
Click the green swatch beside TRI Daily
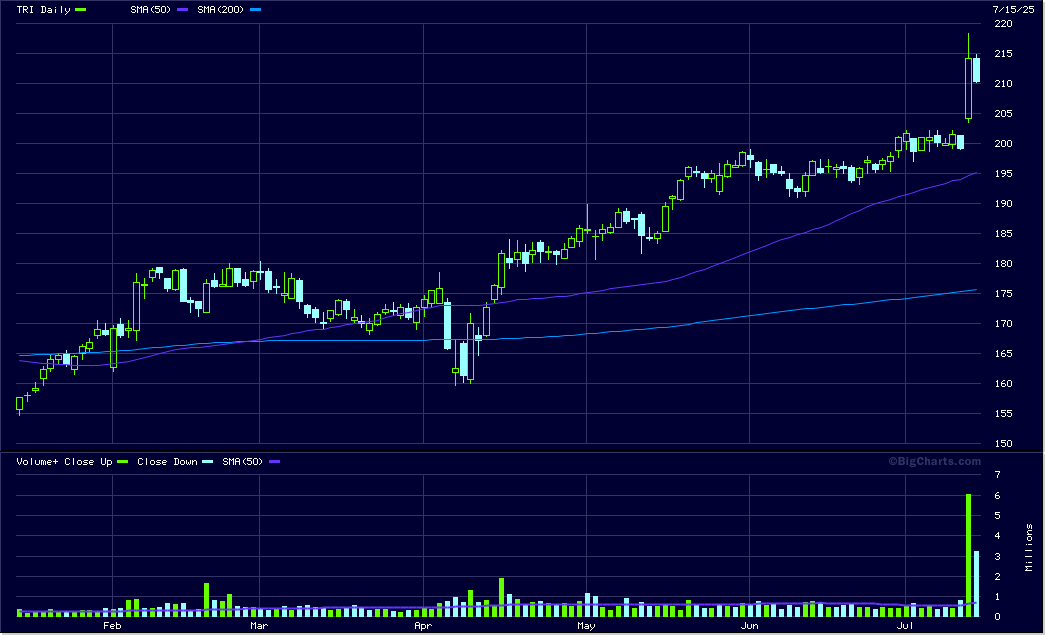click(81, 10)
